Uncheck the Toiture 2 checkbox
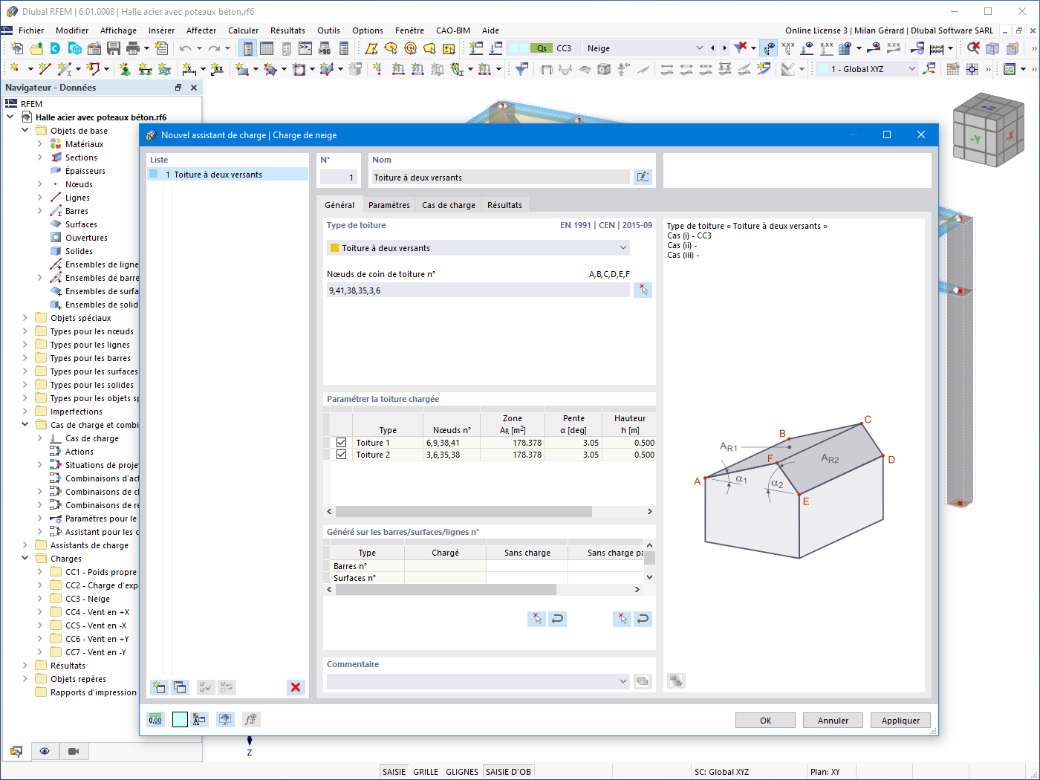 click(341, 454)
